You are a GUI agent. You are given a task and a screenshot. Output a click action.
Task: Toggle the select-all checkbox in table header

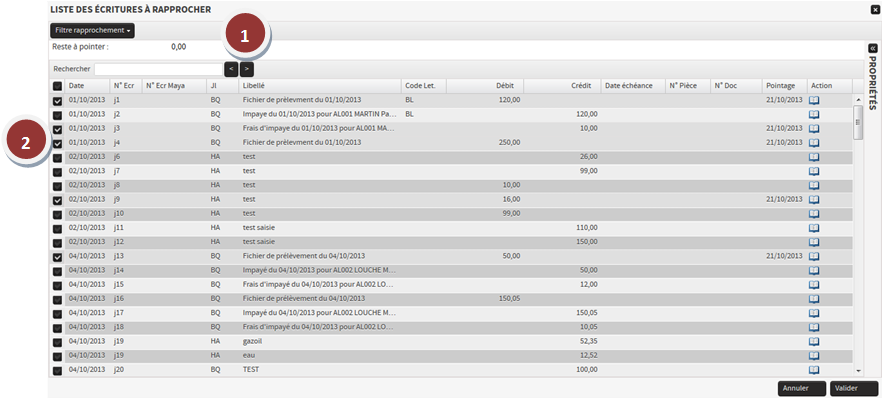tap(57, 87)
